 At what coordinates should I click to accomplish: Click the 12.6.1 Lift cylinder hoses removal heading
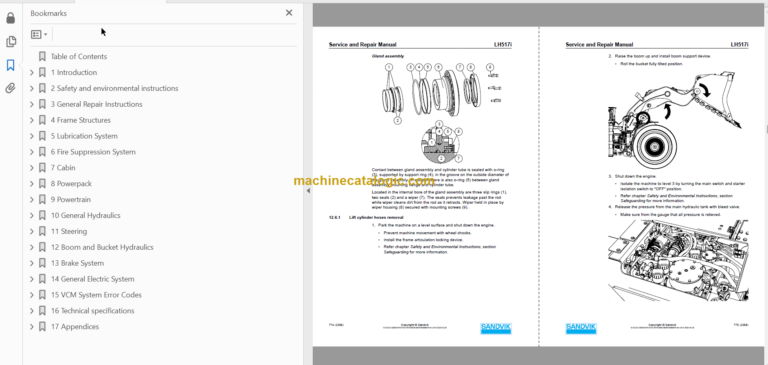tap(366, 217)
